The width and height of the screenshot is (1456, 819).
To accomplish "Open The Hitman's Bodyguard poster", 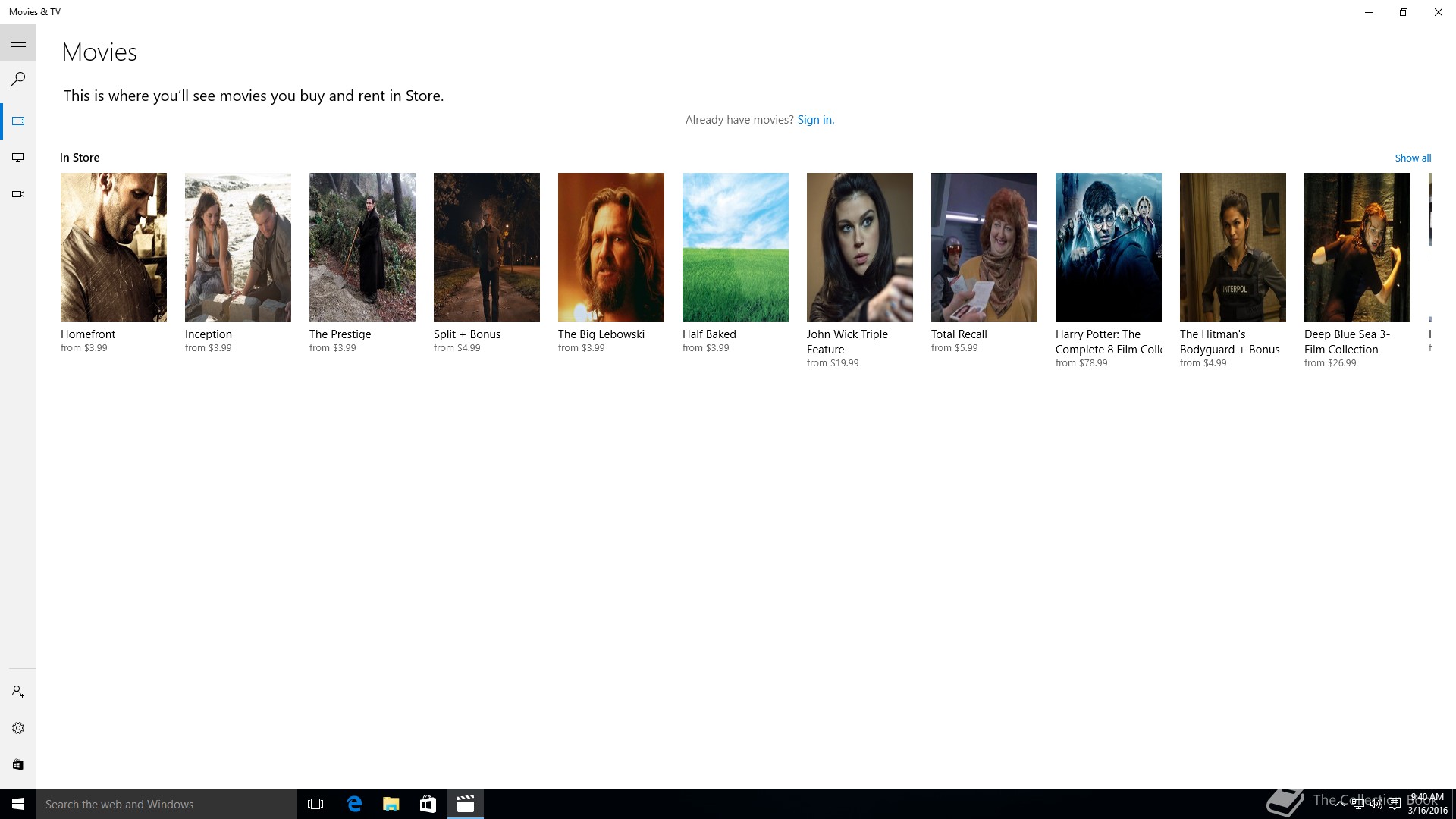I will pyautogui.click(x=1233, y=247).
